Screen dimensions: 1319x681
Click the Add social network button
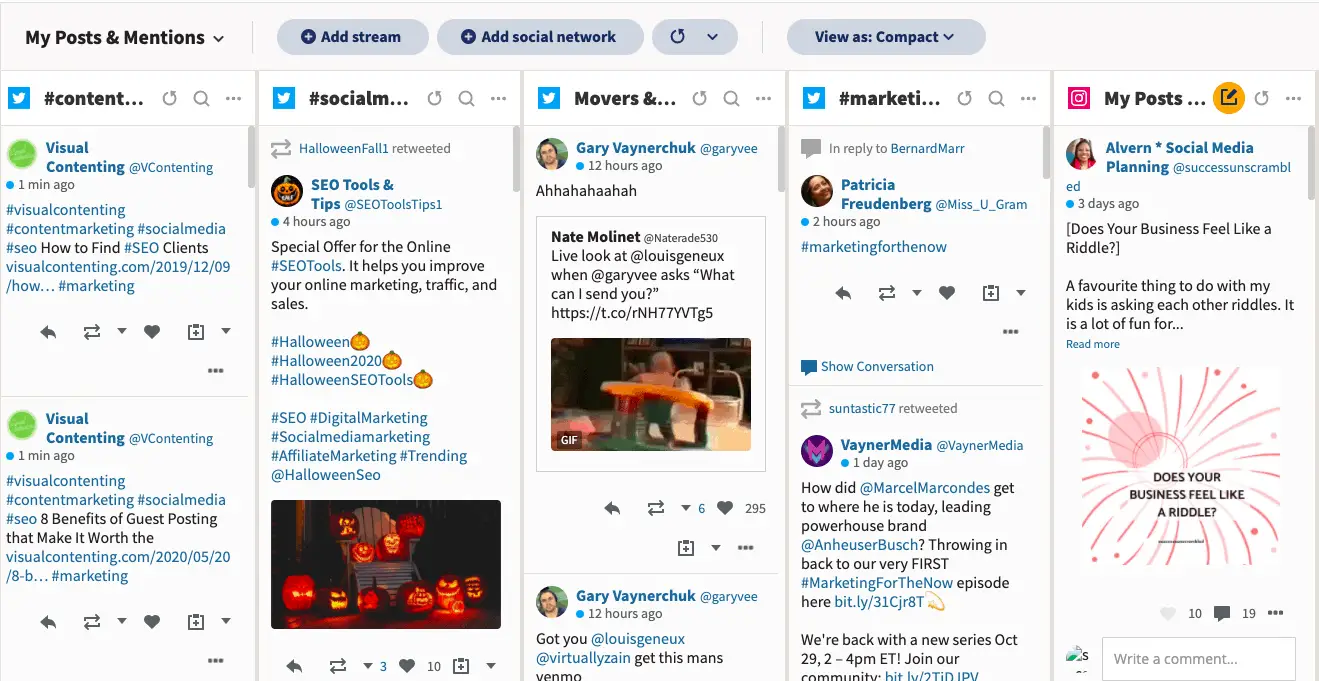[x=540, y=37]
